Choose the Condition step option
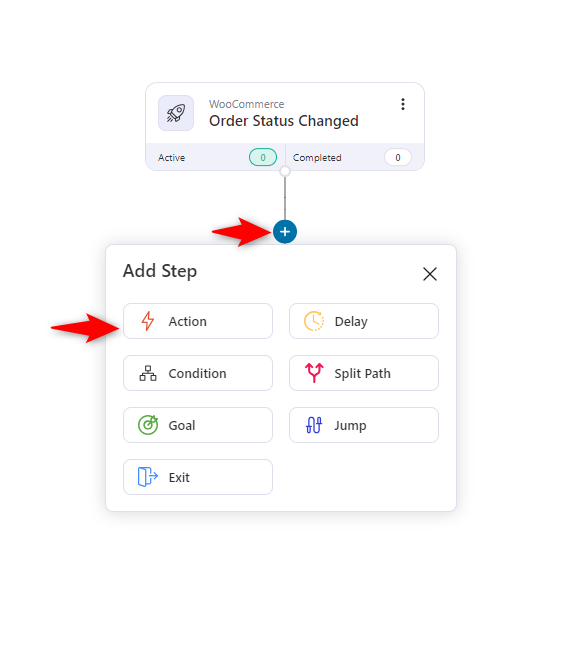 point(198,373)
